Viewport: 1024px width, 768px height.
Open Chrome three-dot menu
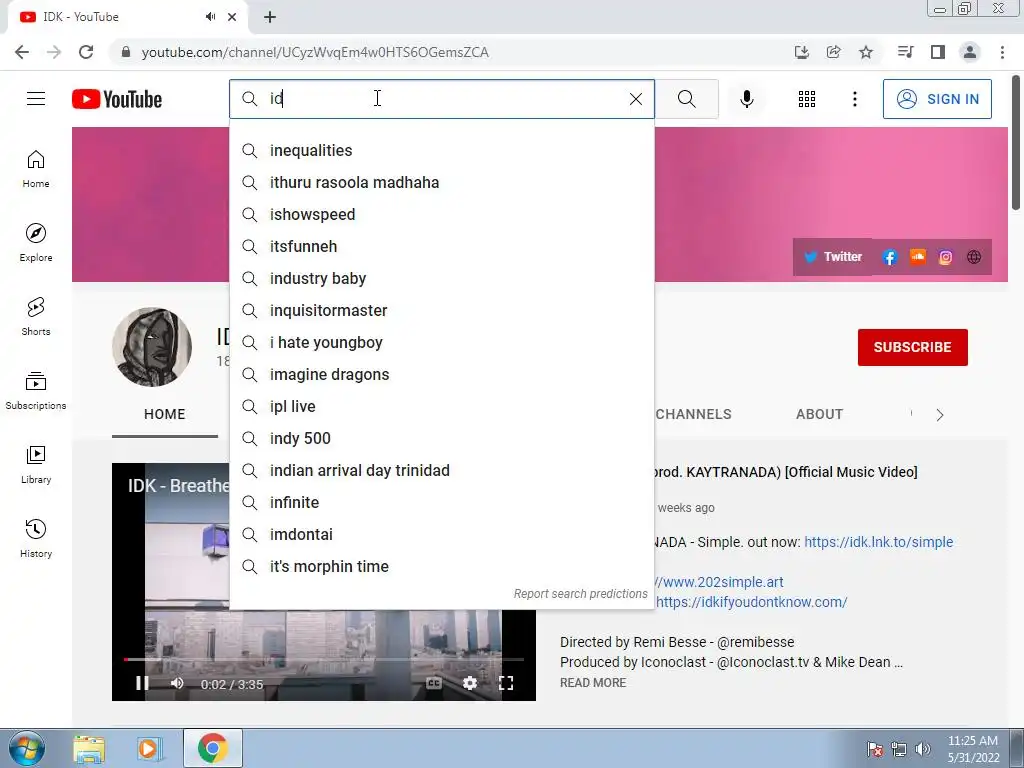(x=1002, y=52)
